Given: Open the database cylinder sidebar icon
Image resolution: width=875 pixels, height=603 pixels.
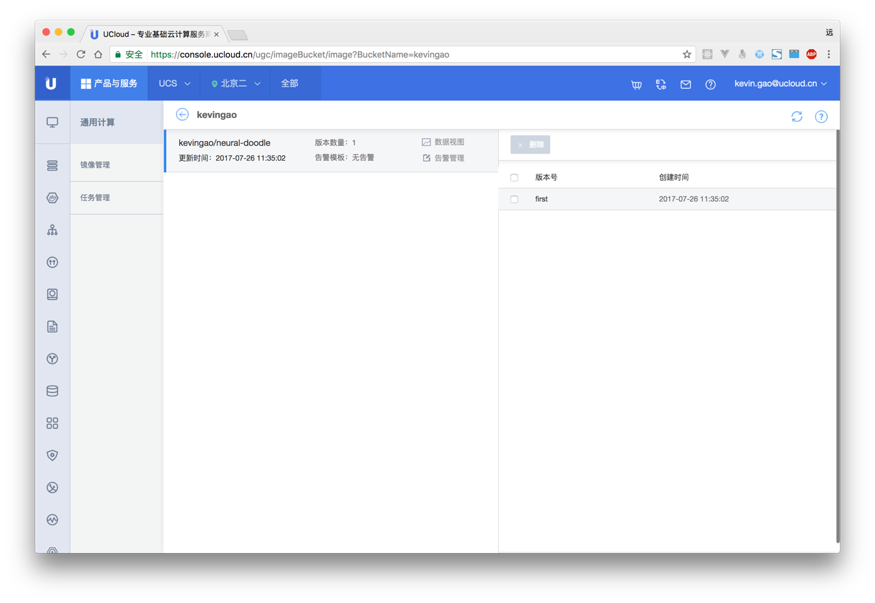Looking at the screenshot, I should coord(52,391).
